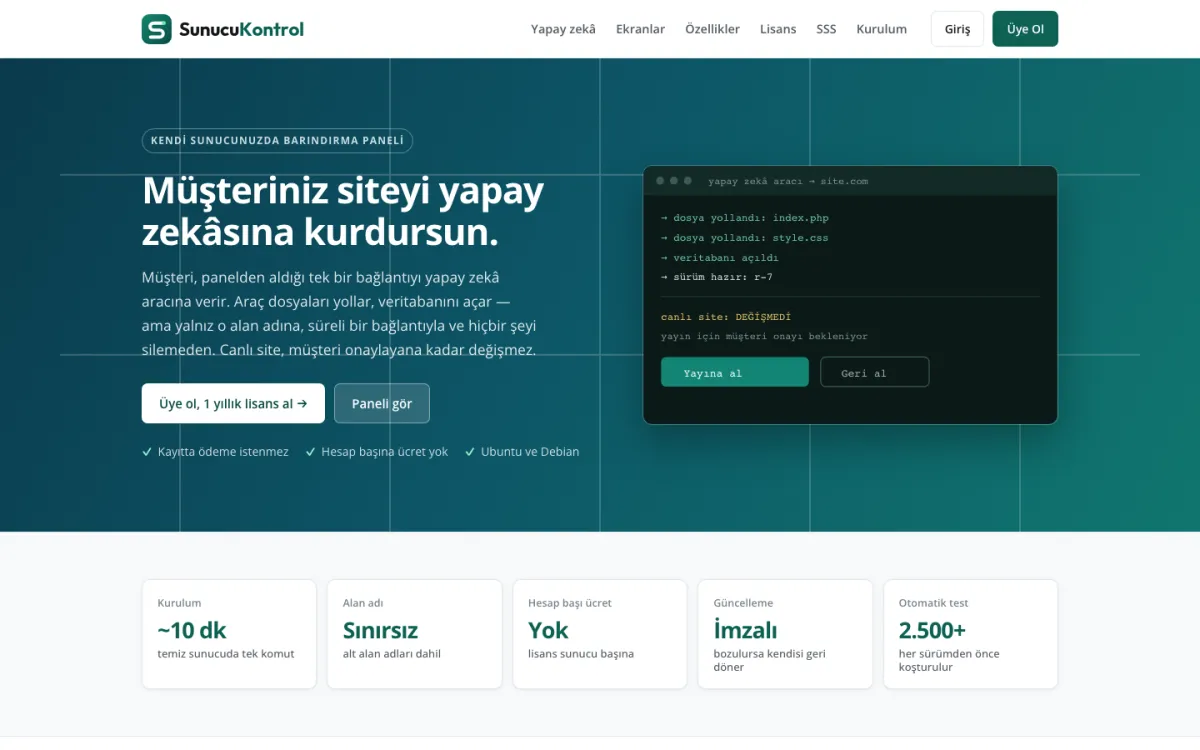Screen dimensions: 1200x750
Task: Click 'canlı site: DEĞİŞMEDİ' status text
Action: tap(726, 317)
